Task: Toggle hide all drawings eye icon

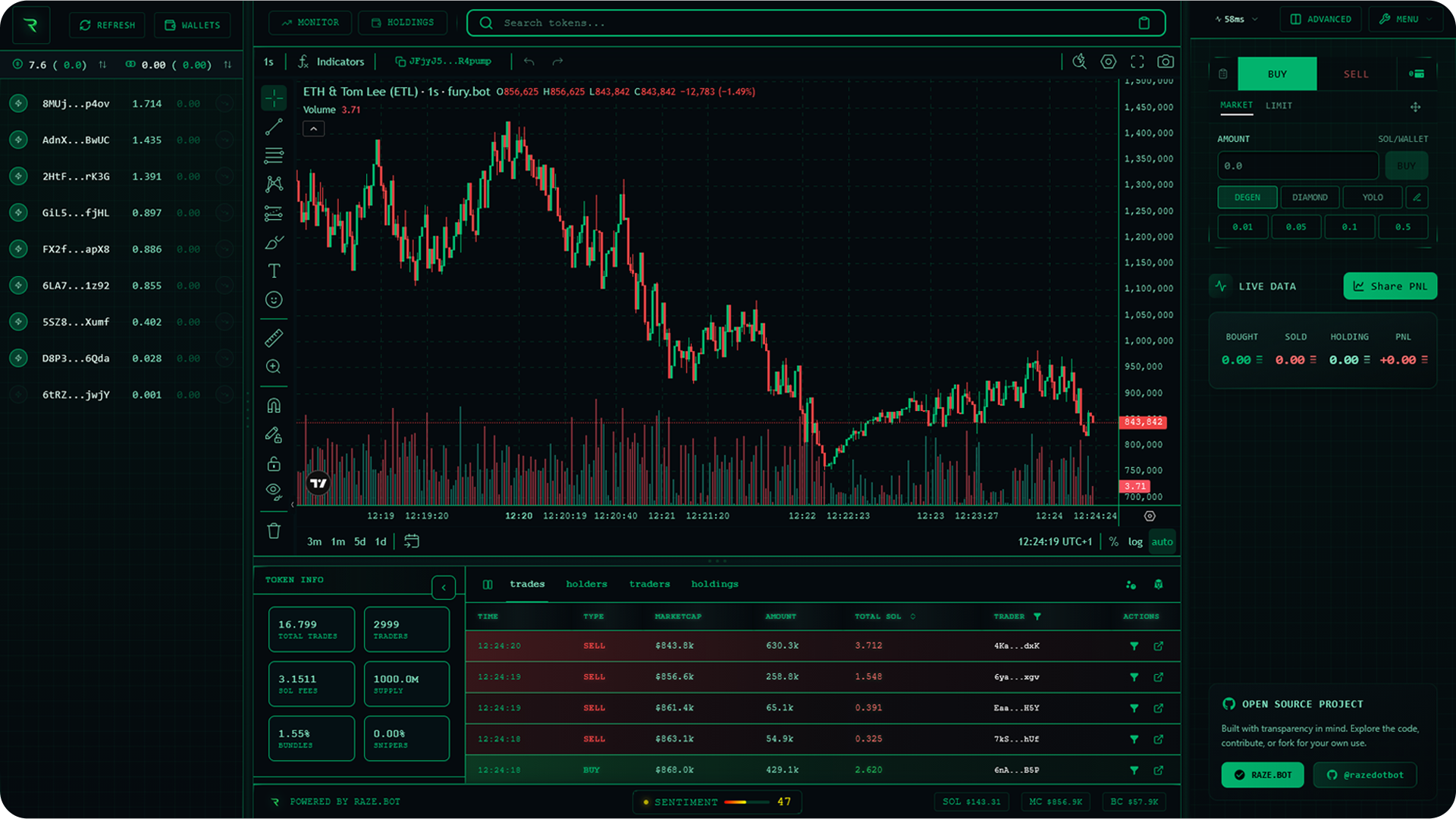Action: tap(274, 490)
